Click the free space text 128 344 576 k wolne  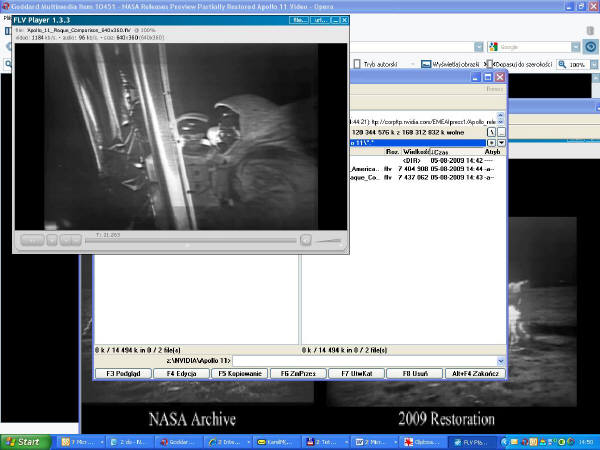pyautogui.click(x=408, y=132)
